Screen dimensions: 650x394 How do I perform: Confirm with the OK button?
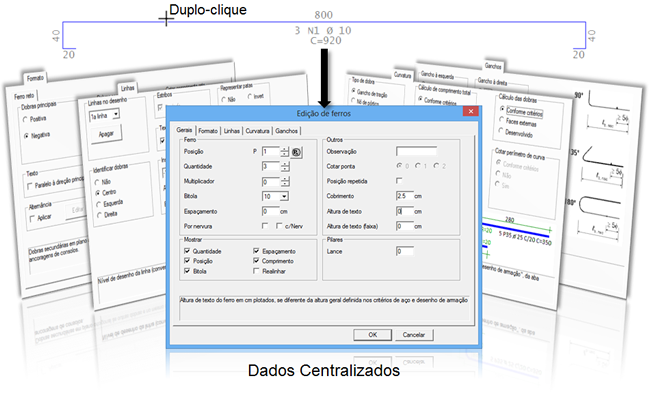(x=373, y=335)
